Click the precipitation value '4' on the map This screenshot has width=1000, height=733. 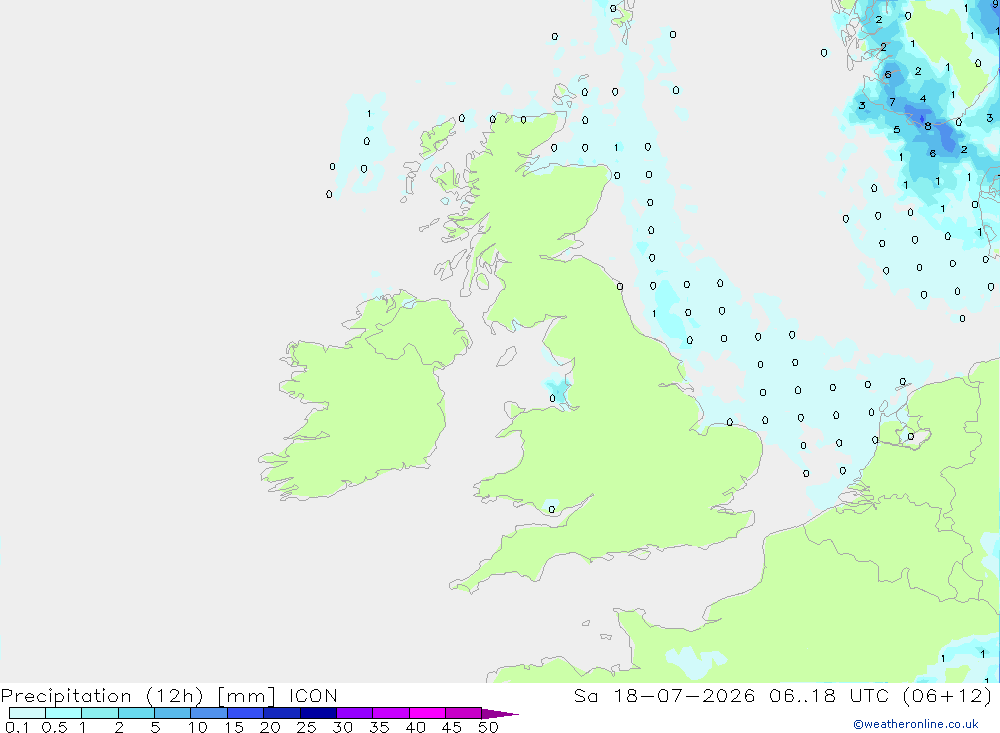[x=923, y=99]
